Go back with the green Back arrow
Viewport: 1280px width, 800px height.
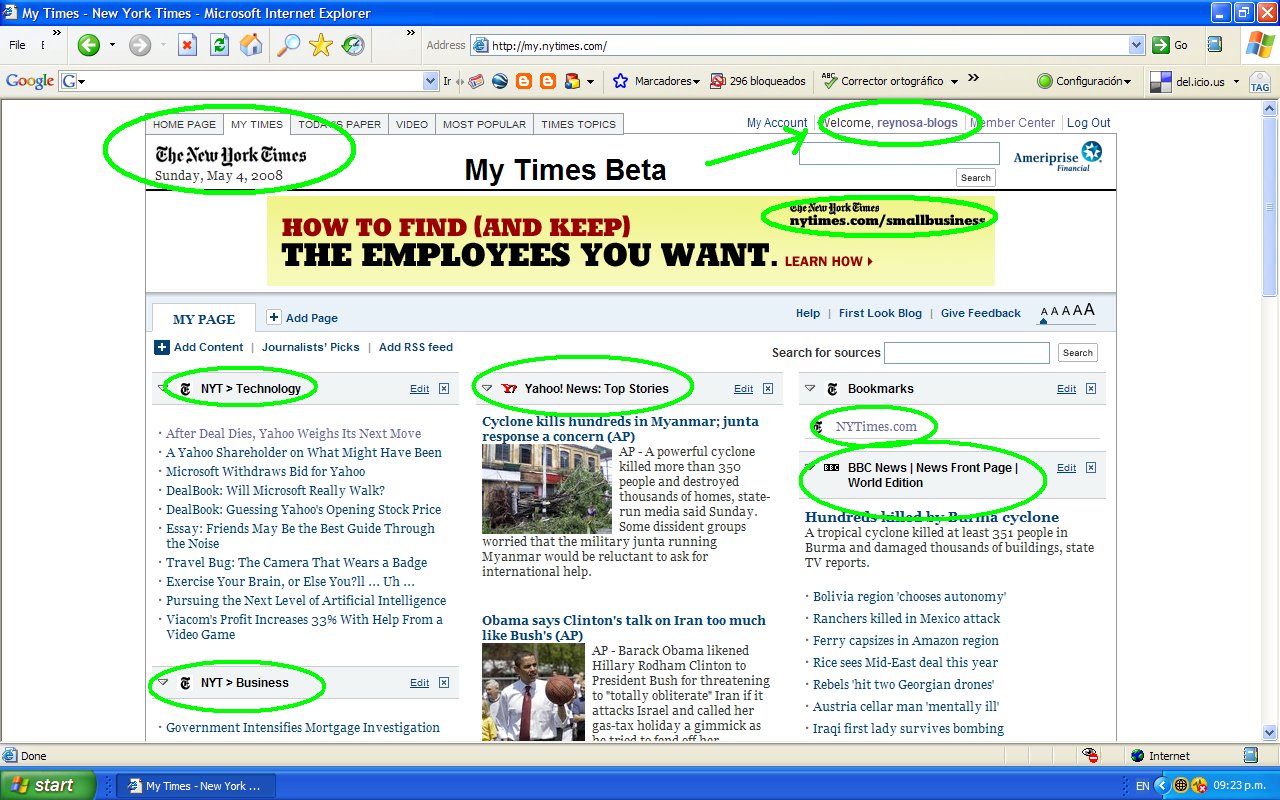tap(88, 45)
